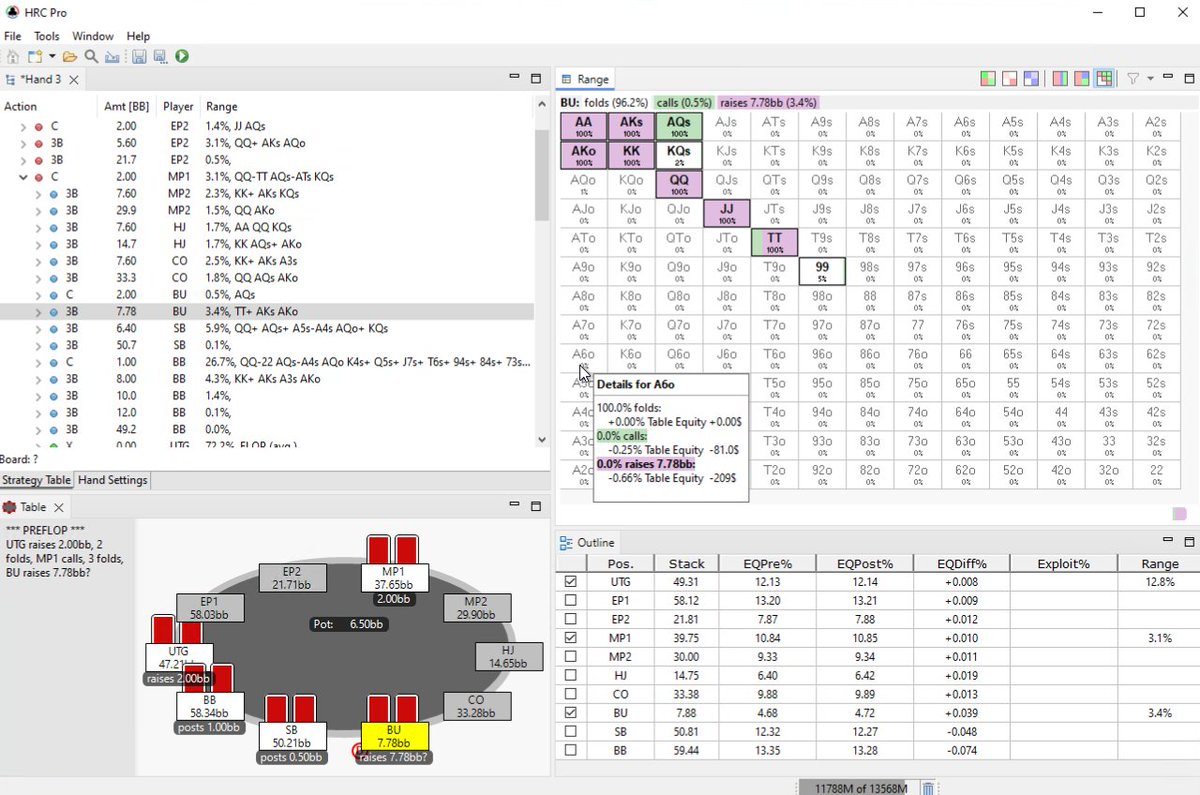The width and height of the screenshot is (1200, 795).
Task: Minimize the Outline panel
Action: pyautogui.click(x=1170, y=541)
